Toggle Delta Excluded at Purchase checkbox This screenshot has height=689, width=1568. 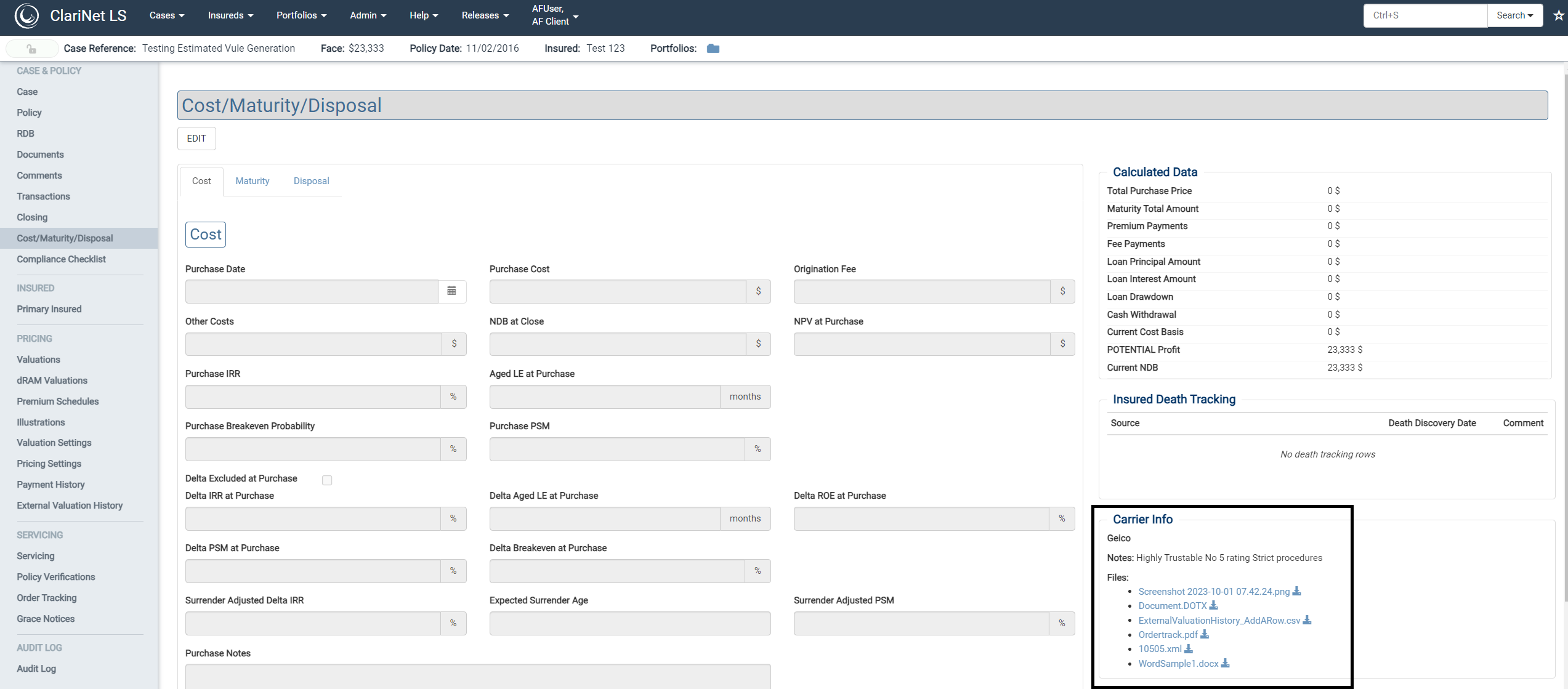click(327, 480)
